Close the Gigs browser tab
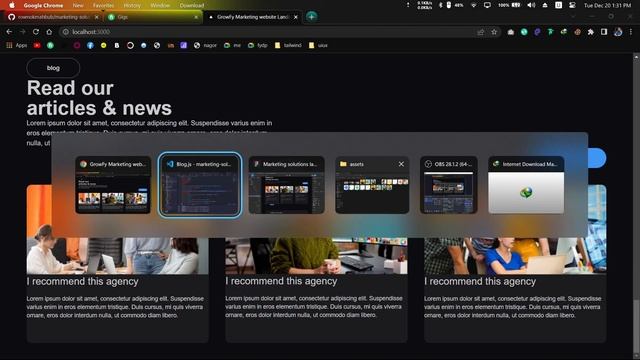 (196, 17)
